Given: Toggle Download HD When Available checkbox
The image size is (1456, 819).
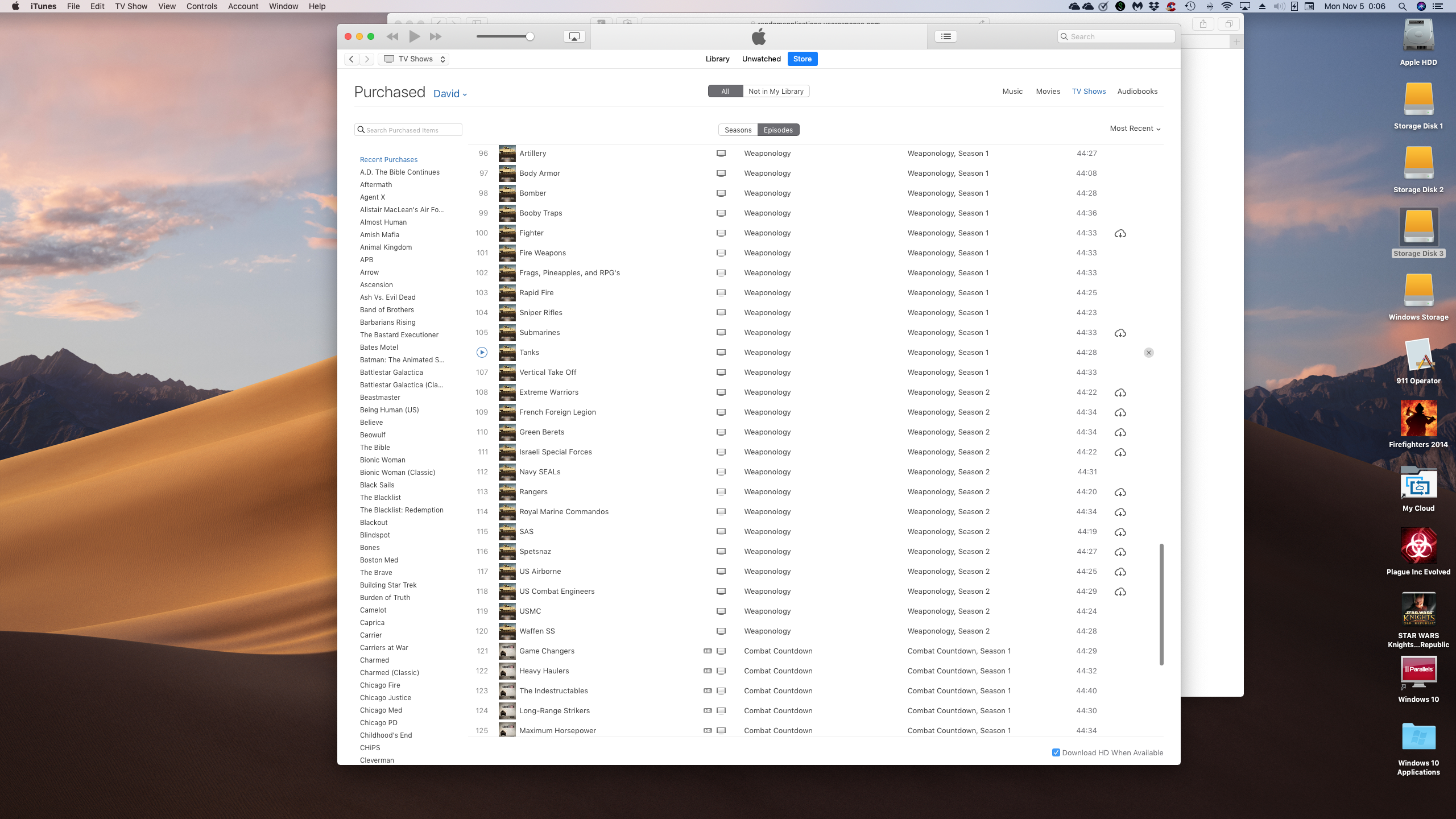Looking at the screenshot, I should pyautogui.click(x=1056, y=752).
